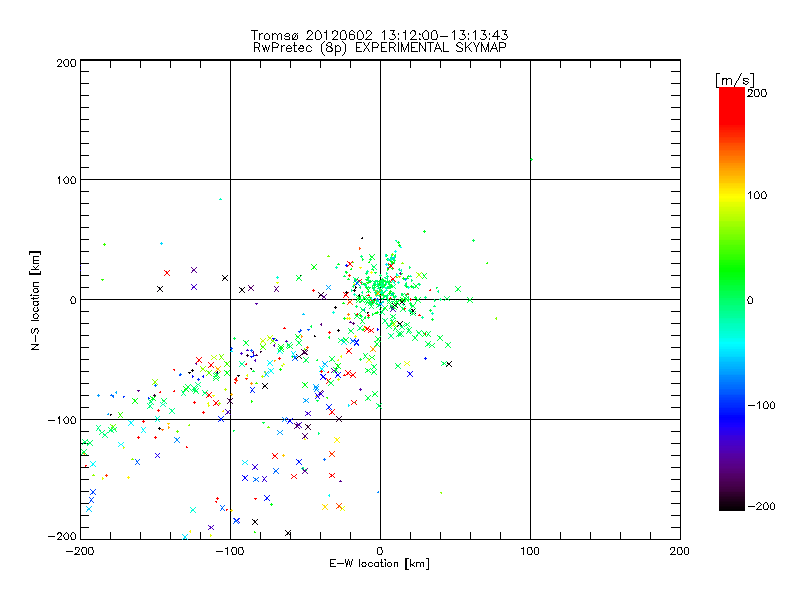Click the colorbar label '-200' at bottom
The width and height of the screenshot is (800, 600).
(761, 507)
